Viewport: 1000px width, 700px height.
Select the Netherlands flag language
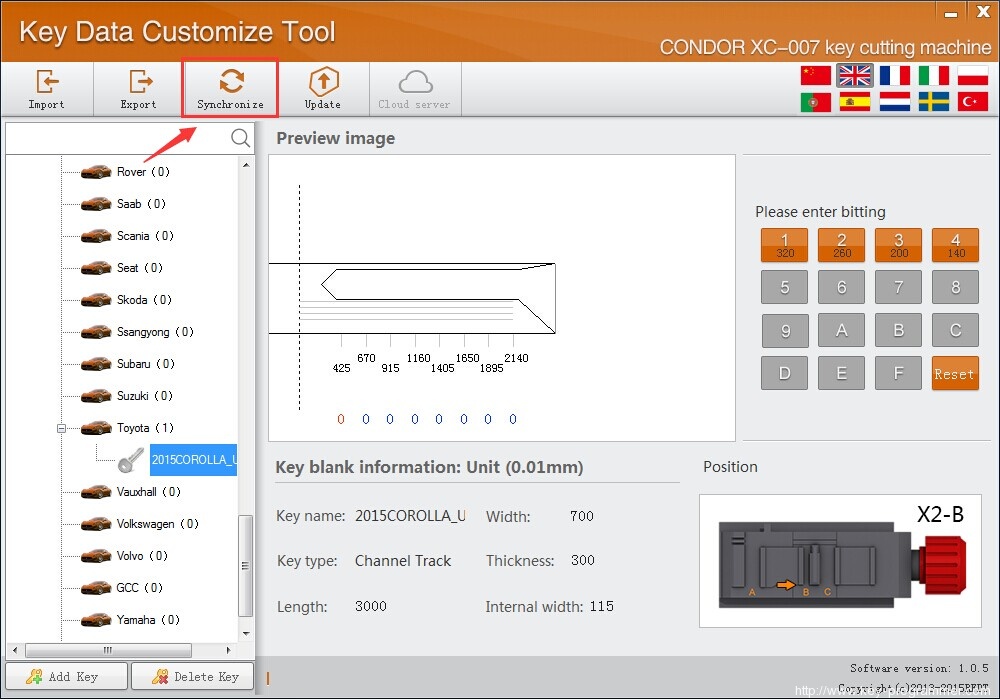(x=895, y=102)
